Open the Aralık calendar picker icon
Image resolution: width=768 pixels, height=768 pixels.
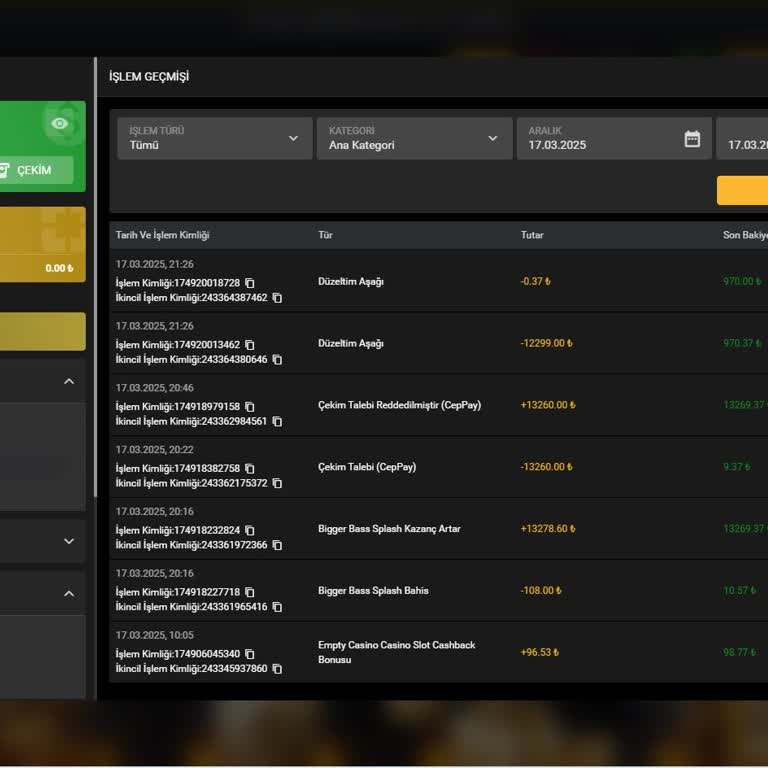pyautogui.click(x=692, y=139)
